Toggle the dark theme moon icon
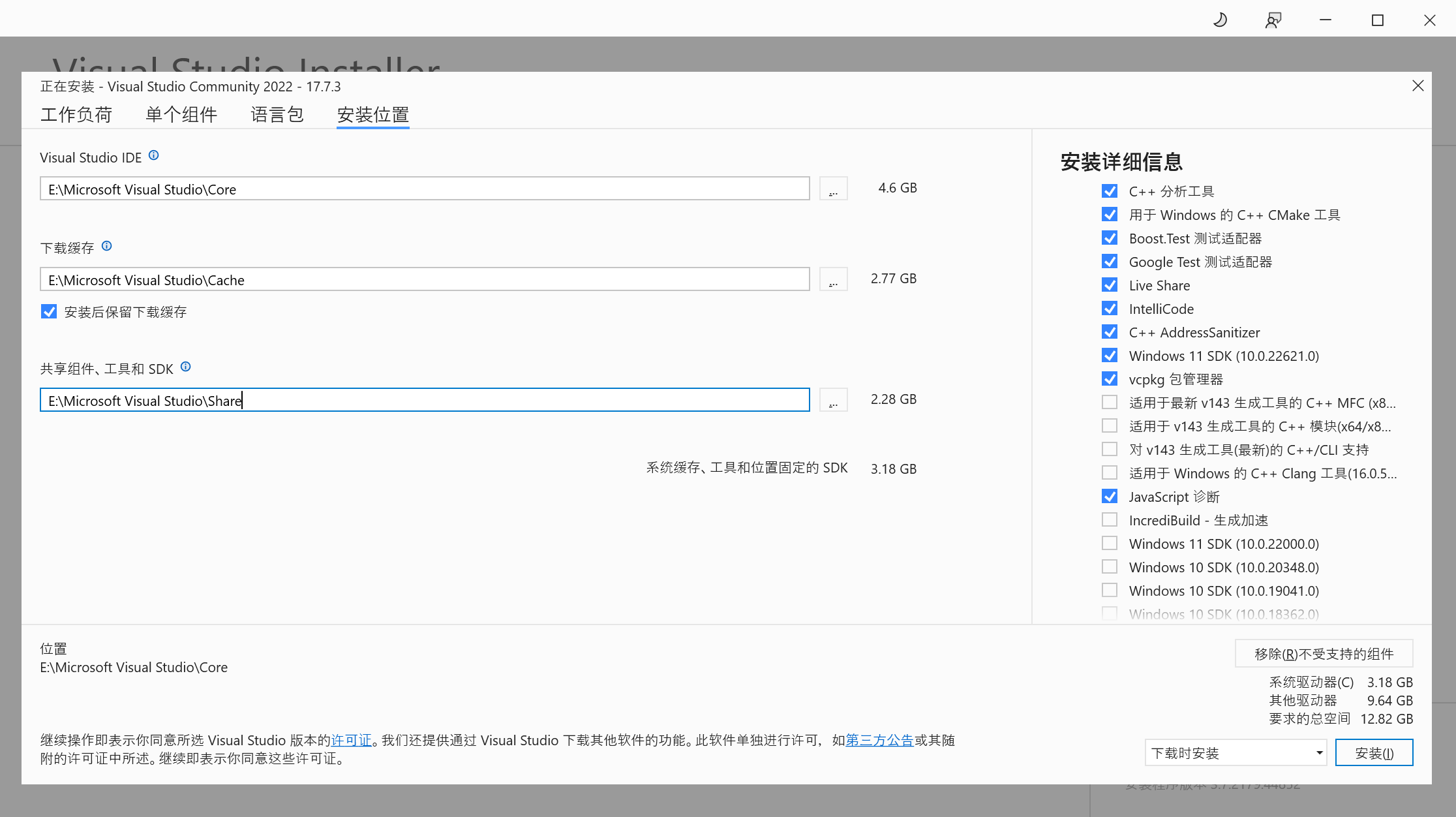The width and height of the screenshot is (1456, 817). coord(1220,20)
